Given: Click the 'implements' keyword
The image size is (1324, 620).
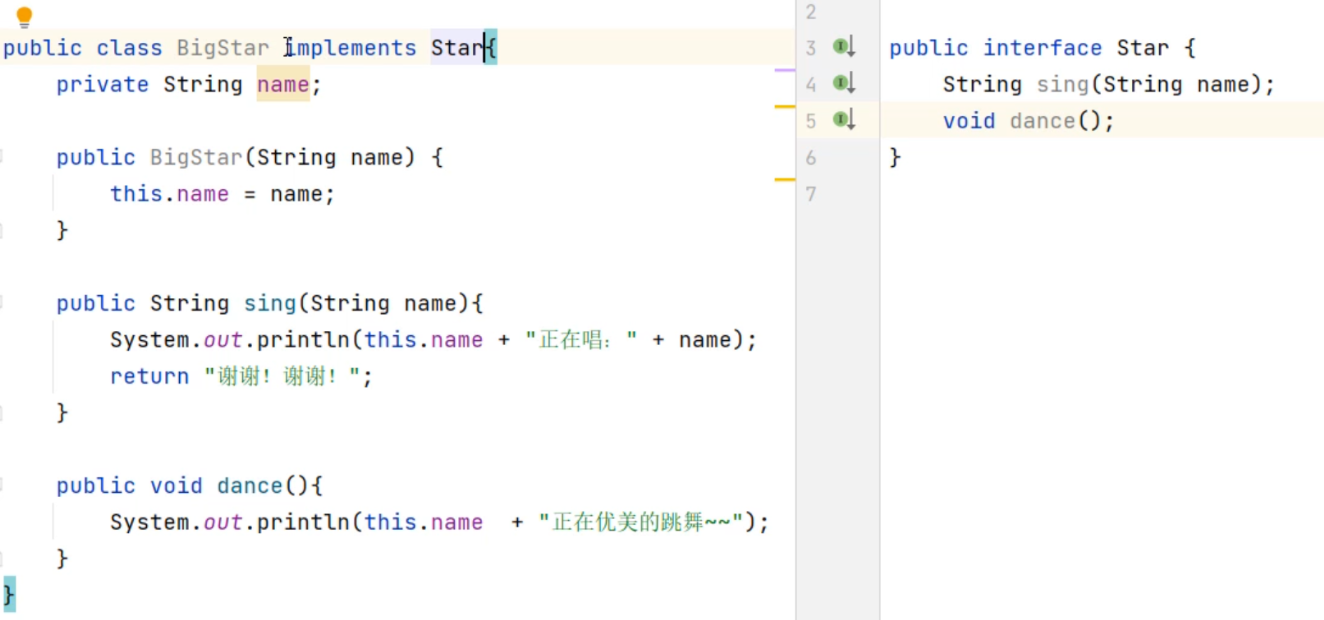Looking at the screenshot, I should coord(350,48).
